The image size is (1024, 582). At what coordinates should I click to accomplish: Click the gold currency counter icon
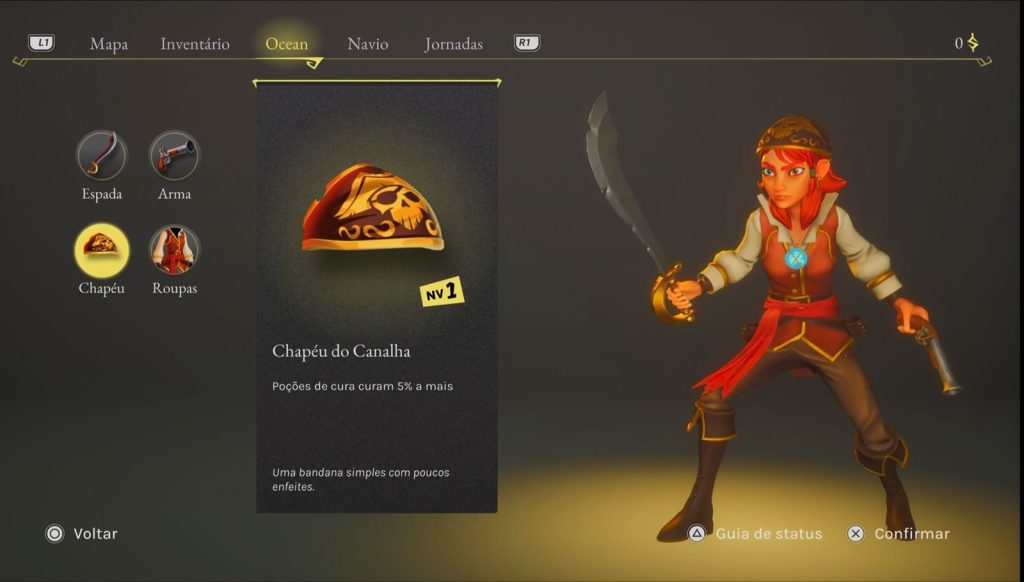click(973, 43)
